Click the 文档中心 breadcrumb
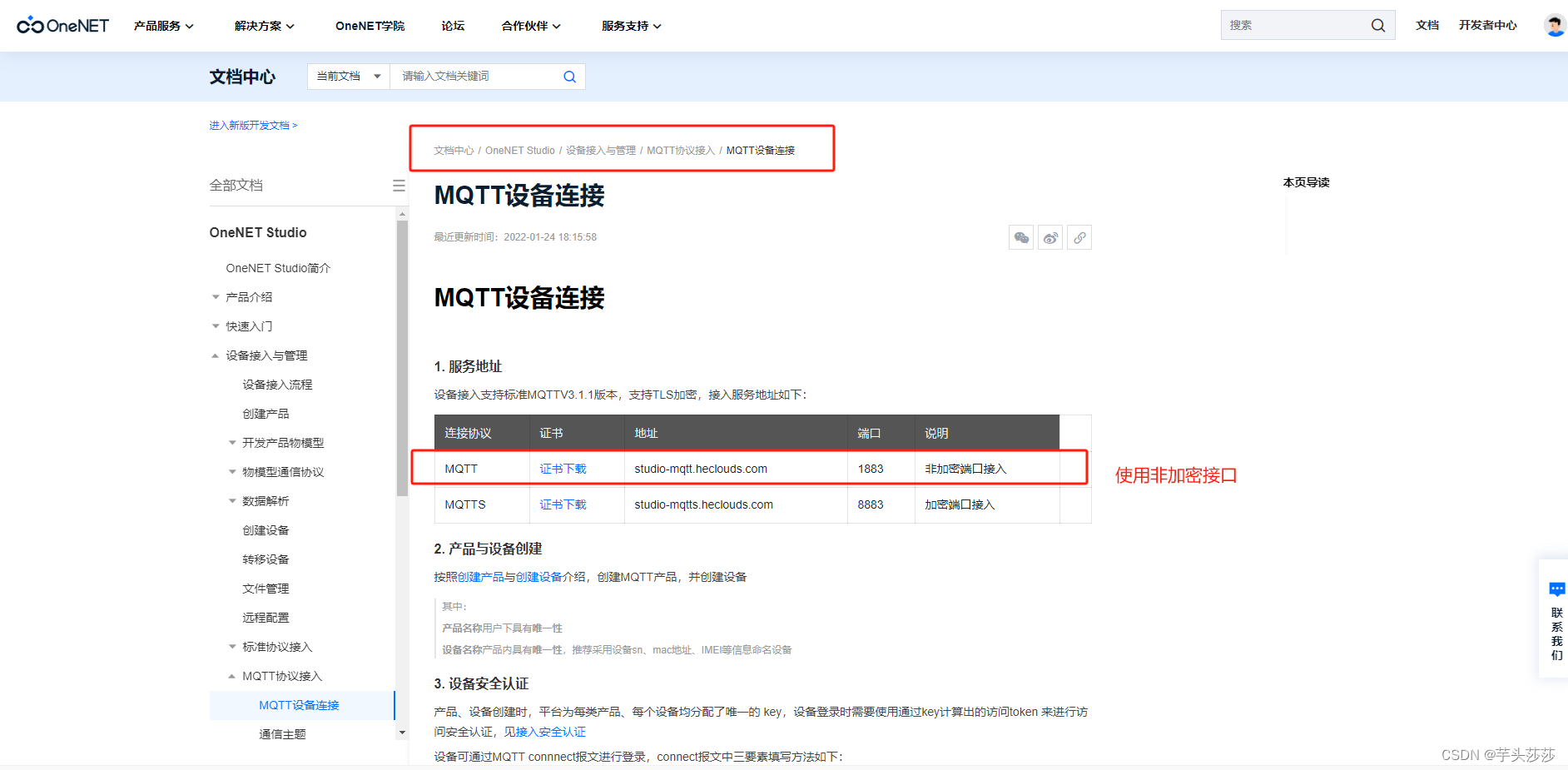This screenshot has width=1568, height=770. [x=454, y=151]
